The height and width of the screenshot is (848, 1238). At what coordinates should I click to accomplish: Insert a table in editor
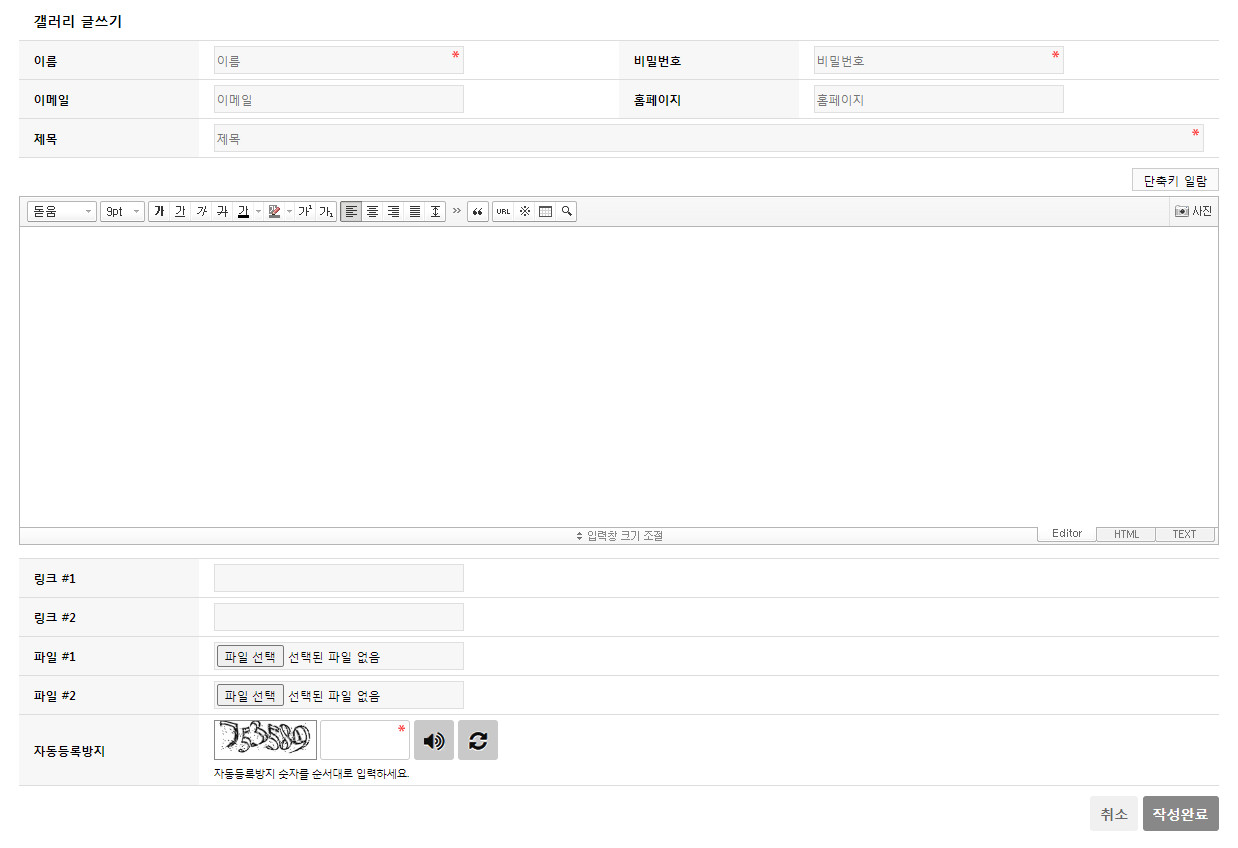[x=545, y=212]
